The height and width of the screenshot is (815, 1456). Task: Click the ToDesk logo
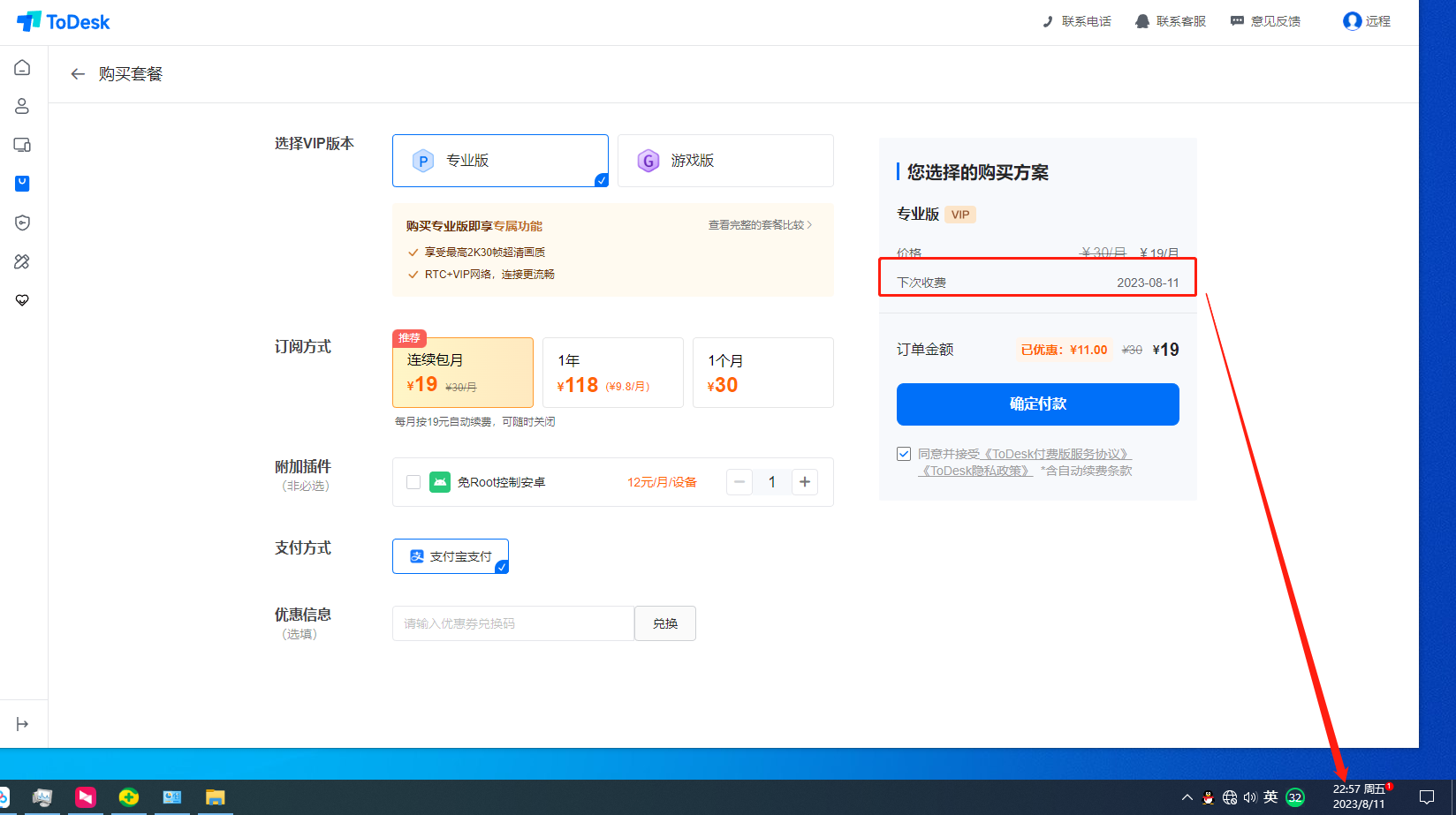(64, 22)
